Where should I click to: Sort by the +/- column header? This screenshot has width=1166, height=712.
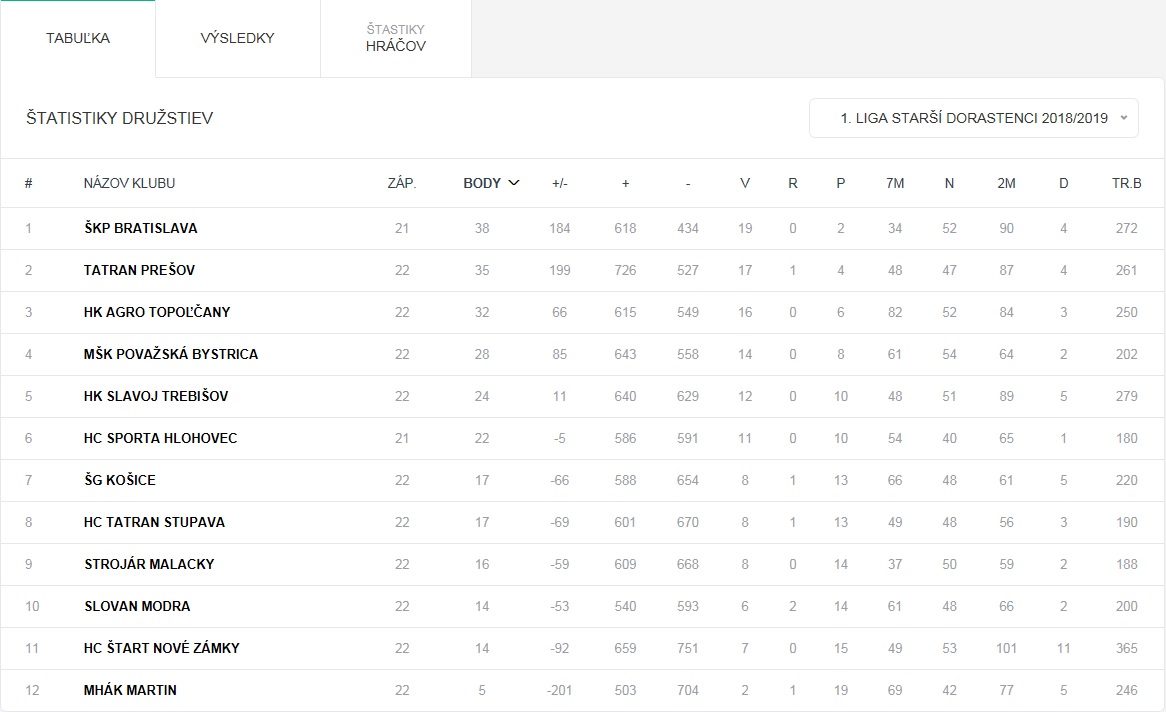(x=560, y=183)
